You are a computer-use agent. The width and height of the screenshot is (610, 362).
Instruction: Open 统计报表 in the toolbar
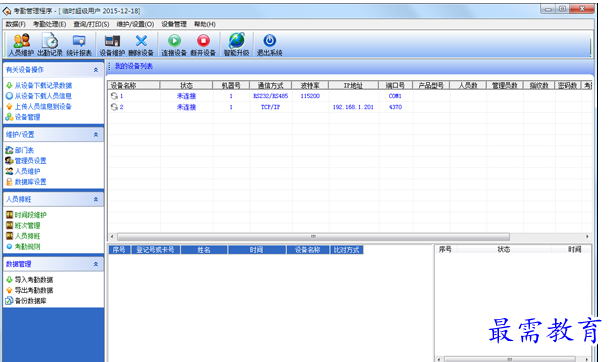click(x=79, y=45)
